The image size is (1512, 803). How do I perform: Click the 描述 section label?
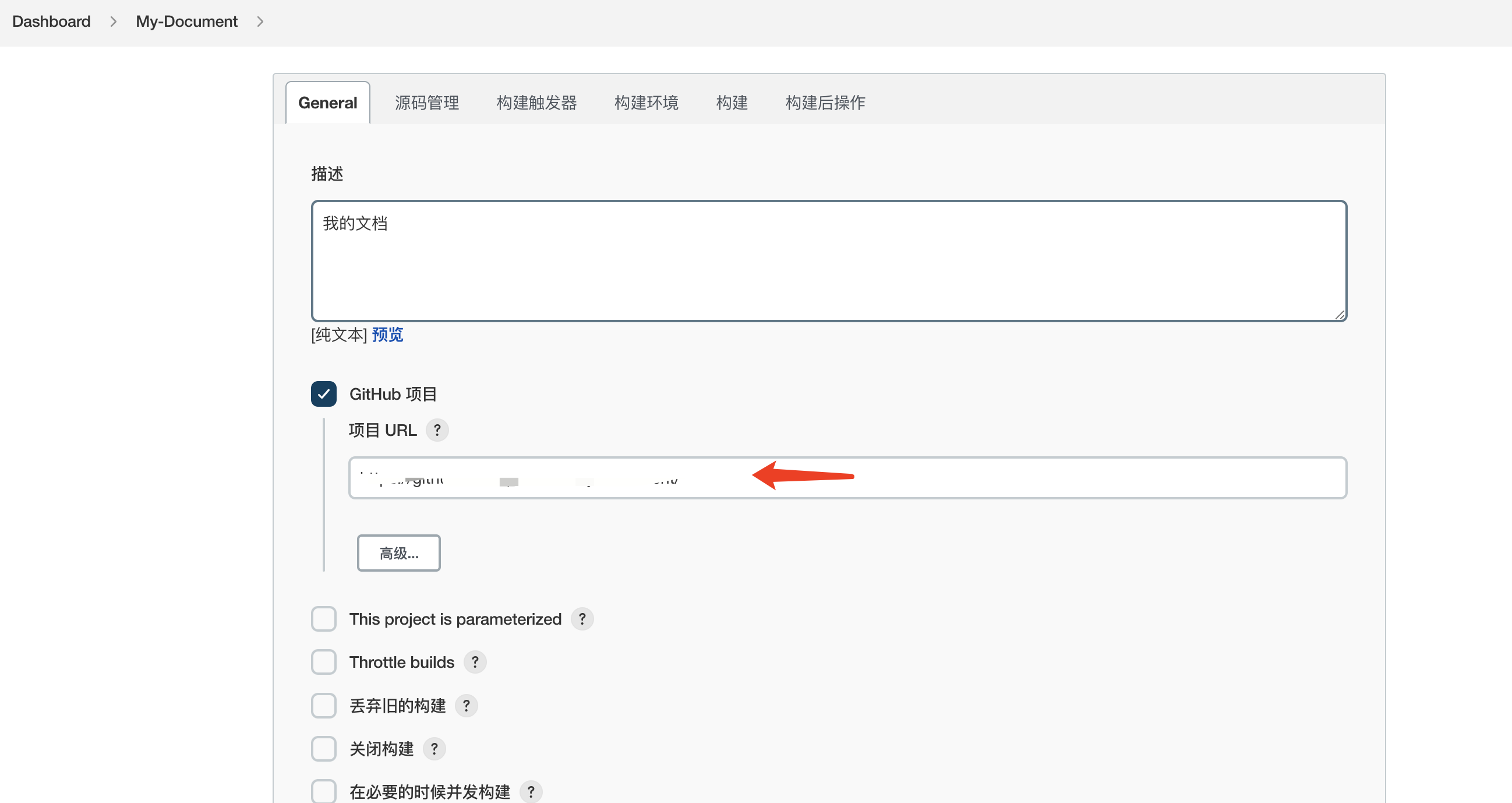[x=327, y=174]
